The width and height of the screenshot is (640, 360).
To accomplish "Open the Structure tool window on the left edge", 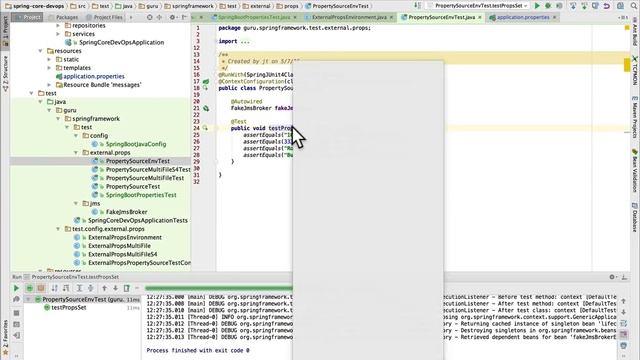I will pyautogui.click(x=5, y=73).
